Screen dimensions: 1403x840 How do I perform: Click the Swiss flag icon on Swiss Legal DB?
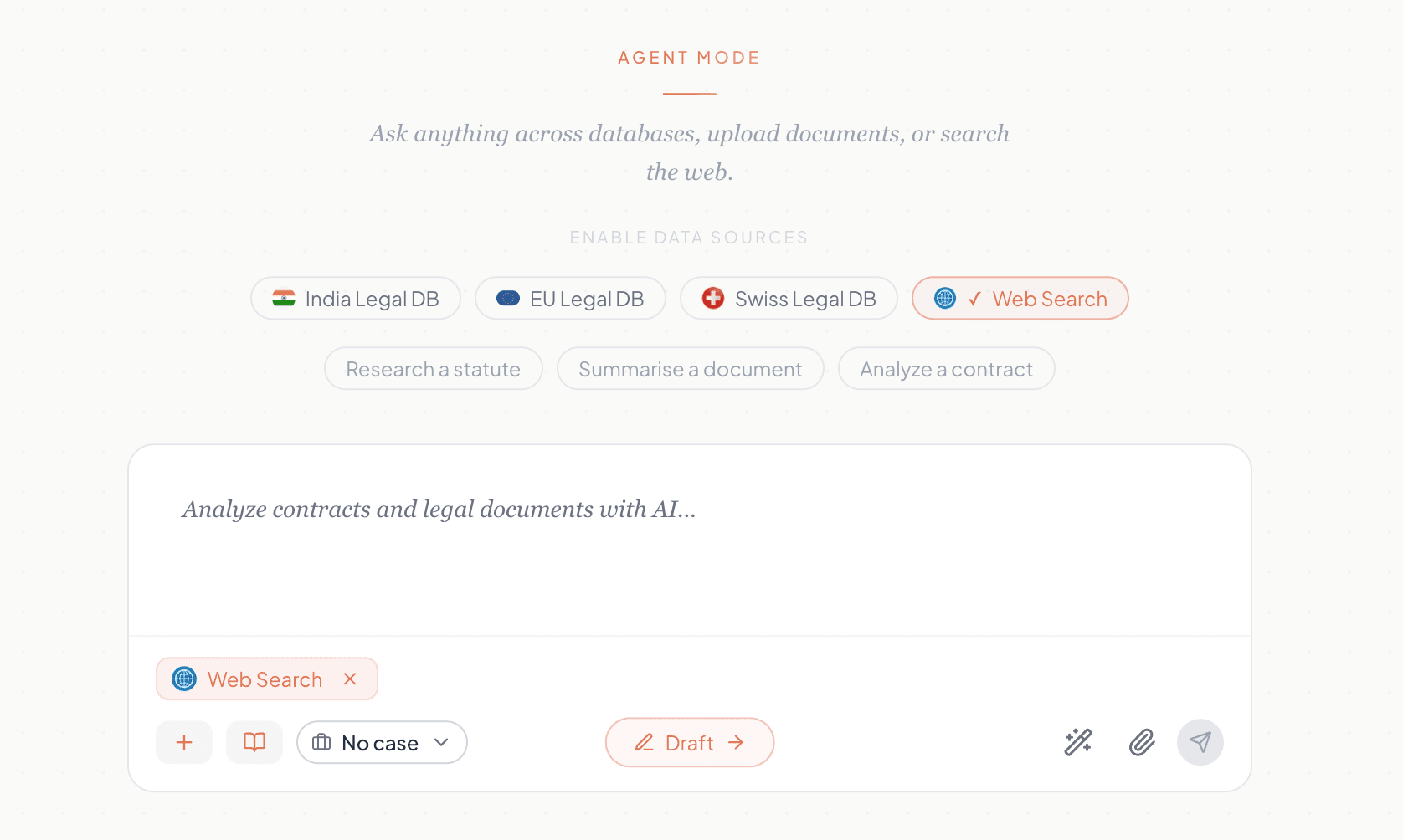[x=712, y=298]
